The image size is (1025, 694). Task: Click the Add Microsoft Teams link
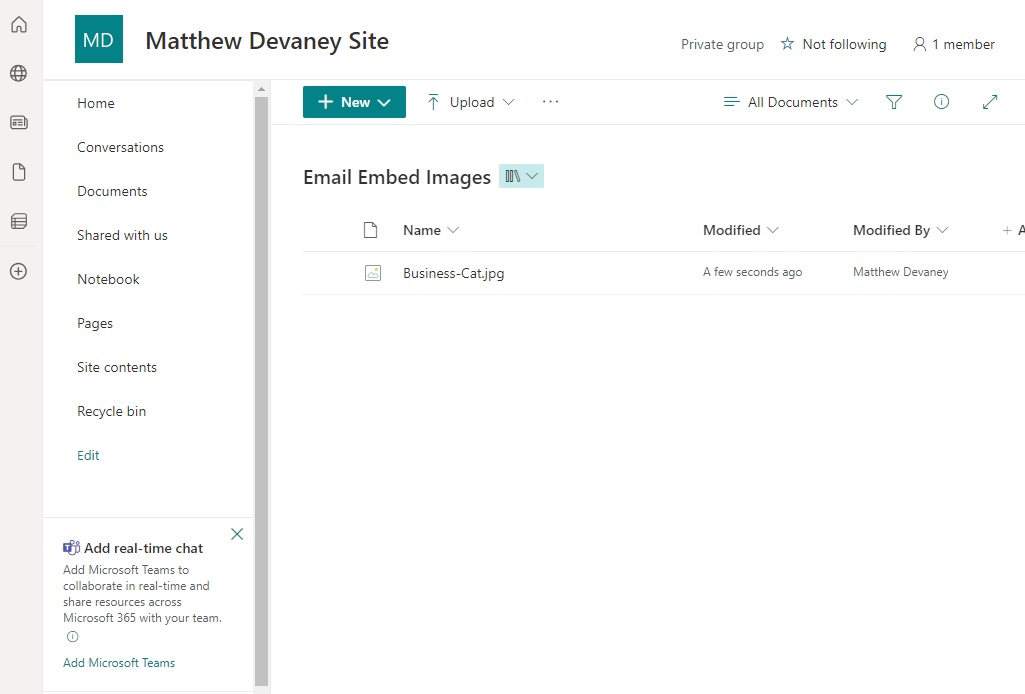[119, 663]
